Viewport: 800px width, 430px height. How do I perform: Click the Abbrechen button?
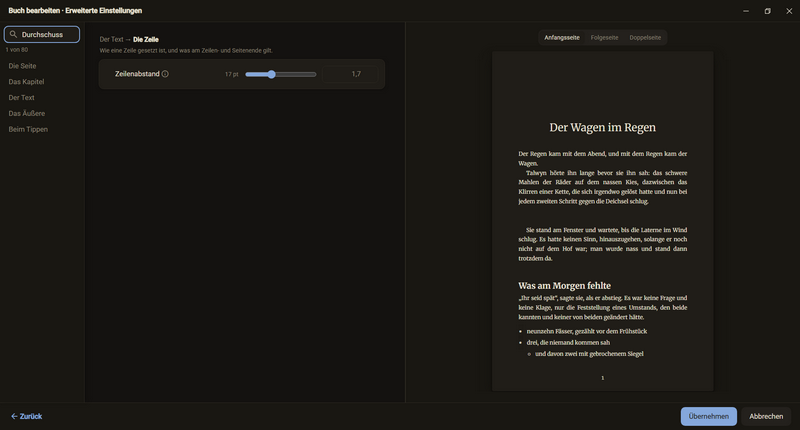pos(766,416)
